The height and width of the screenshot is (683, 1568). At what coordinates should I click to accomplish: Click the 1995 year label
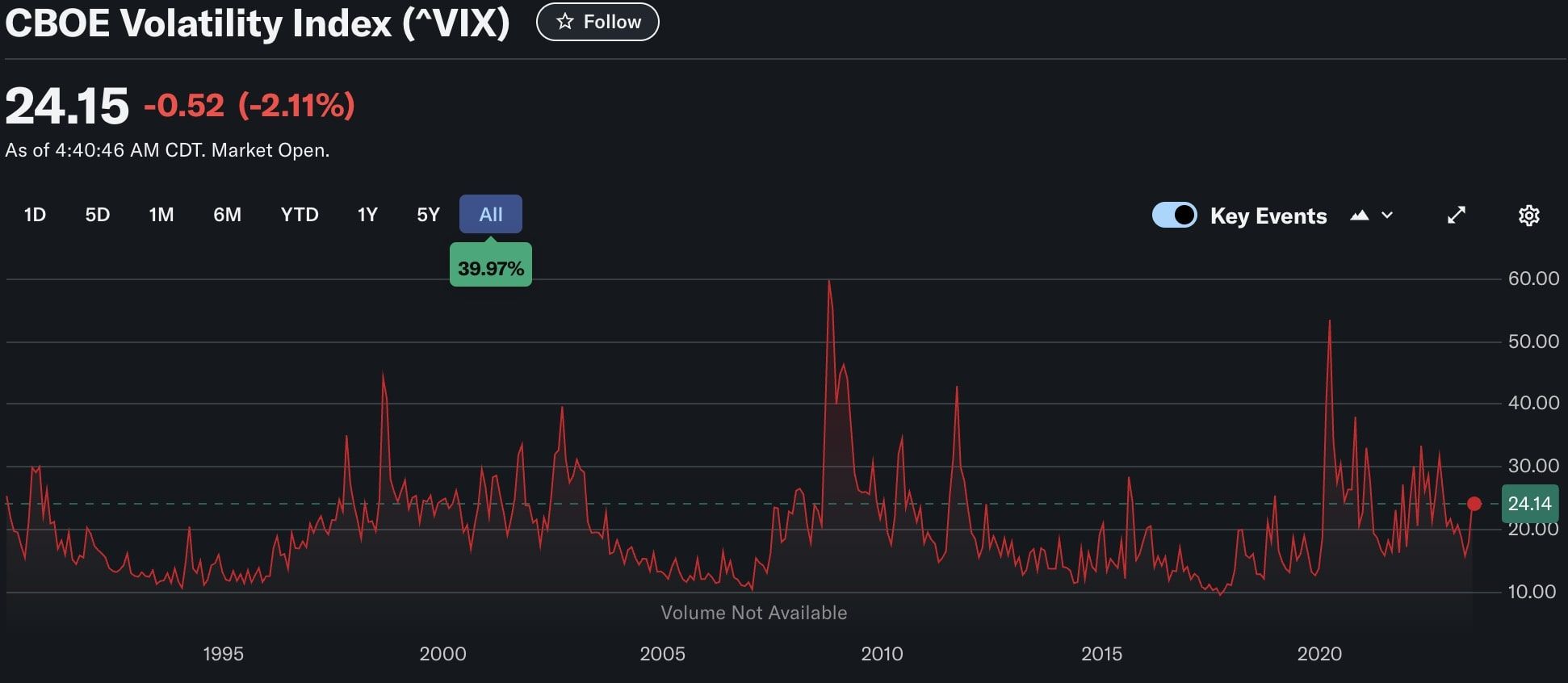point(223,654)
